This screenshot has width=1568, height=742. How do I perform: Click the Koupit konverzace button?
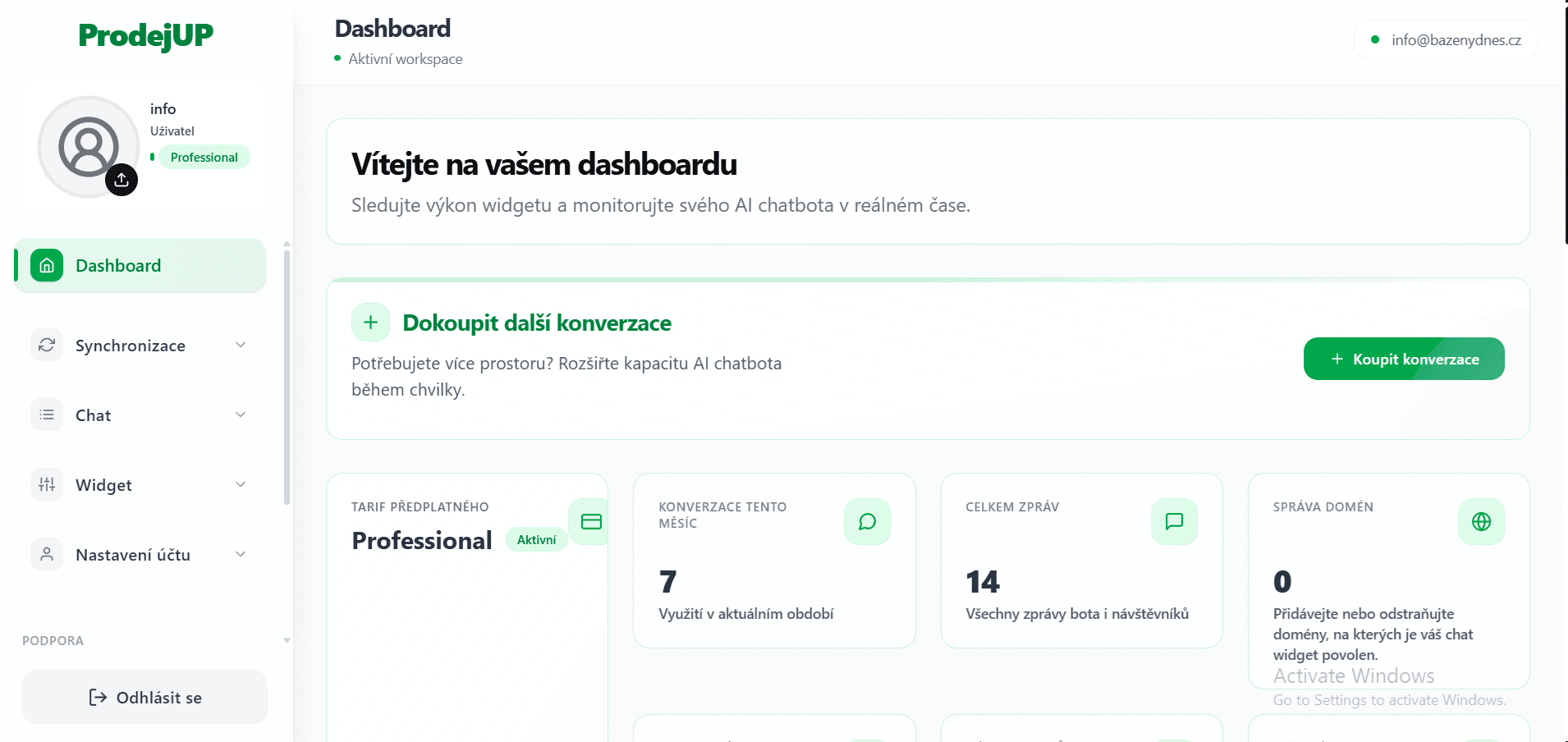tap(1403, 359)
